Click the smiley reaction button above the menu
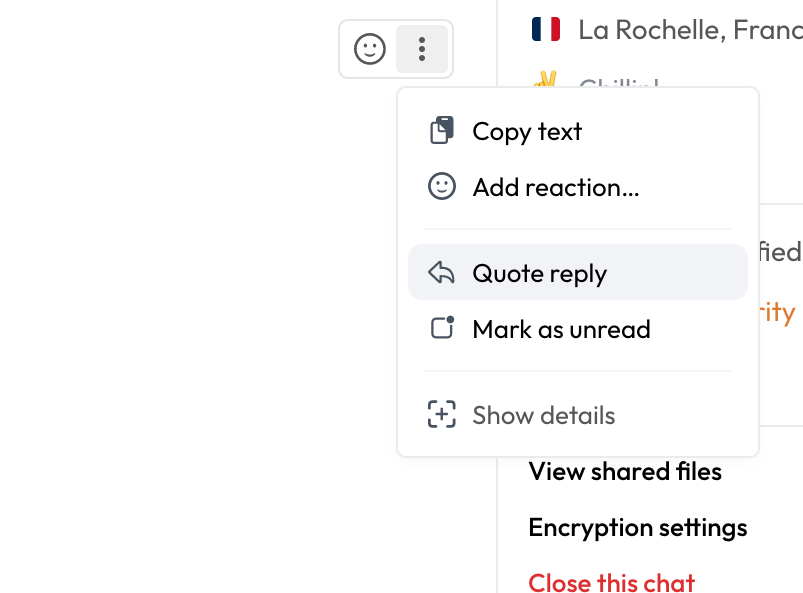The width and height of the screenshot is (803, 593). coord(370,49)
